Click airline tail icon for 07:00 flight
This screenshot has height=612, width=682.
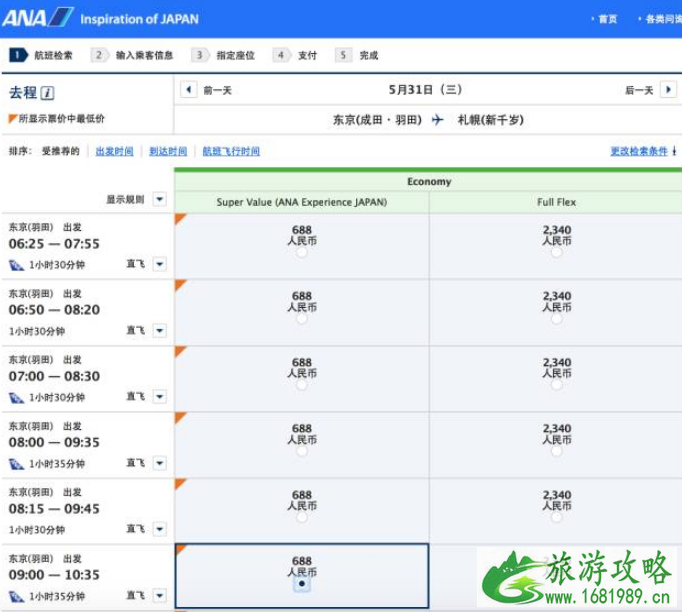tap(17, 398)
